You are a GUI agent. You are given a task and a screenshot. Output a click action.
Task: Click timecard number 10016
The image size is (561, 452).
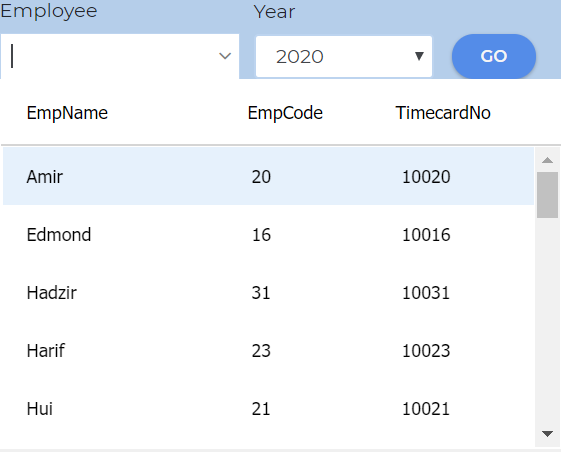point(426,235)
